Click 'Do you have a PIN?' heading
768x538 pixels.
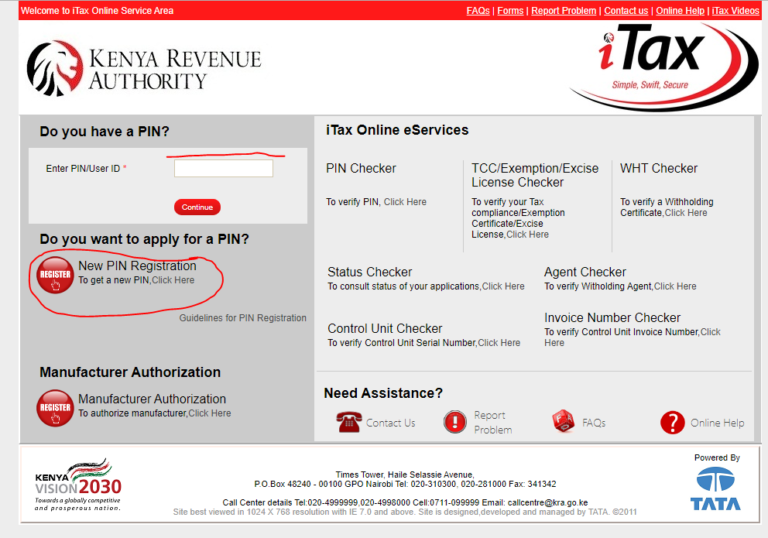[104, 131]
